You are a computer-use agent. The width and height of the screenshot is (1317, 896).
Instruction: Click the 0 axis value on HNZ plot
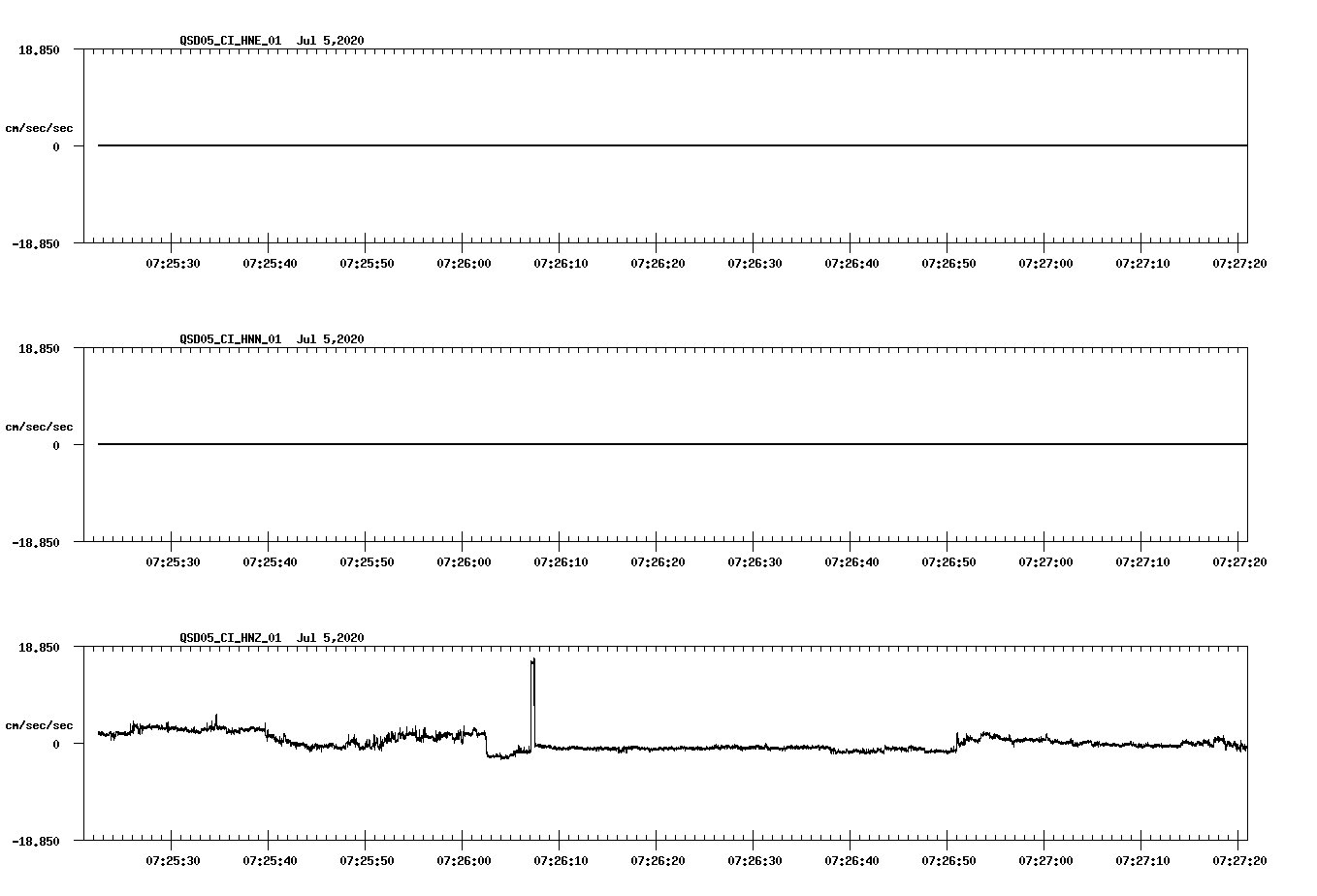56,744
